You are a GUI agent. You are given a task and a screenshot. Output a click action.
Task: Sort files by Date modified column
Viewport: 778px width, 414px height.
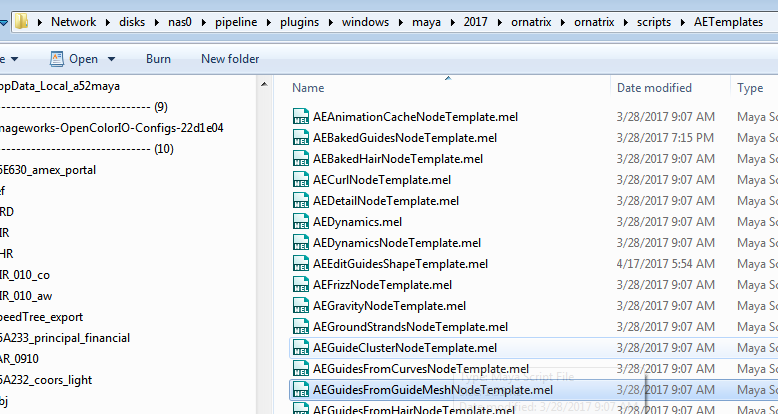(x=654, y=88)
